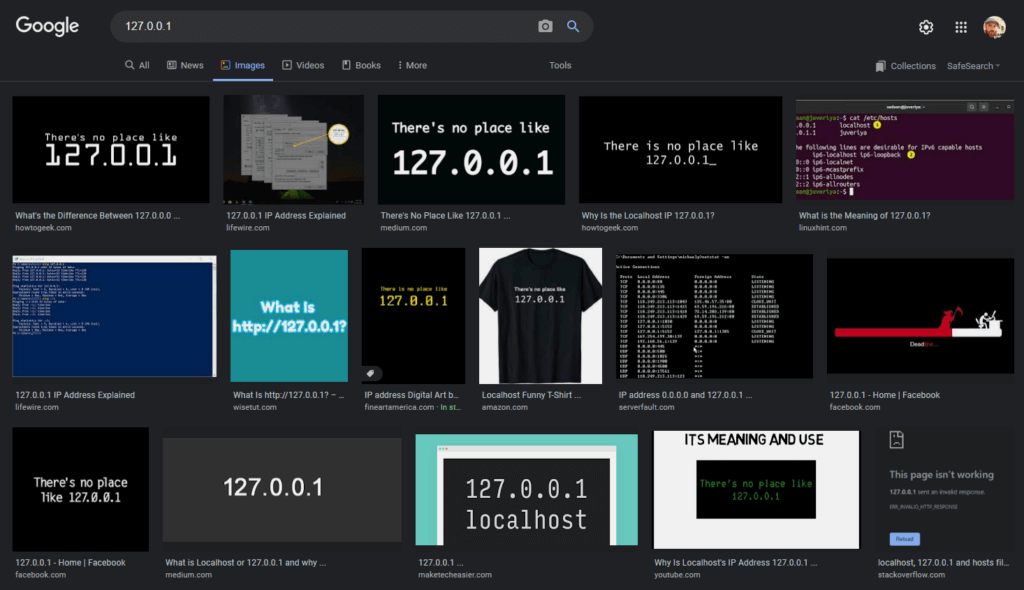
Task: Open the settings gear icon
Action: tap(926, 27)
